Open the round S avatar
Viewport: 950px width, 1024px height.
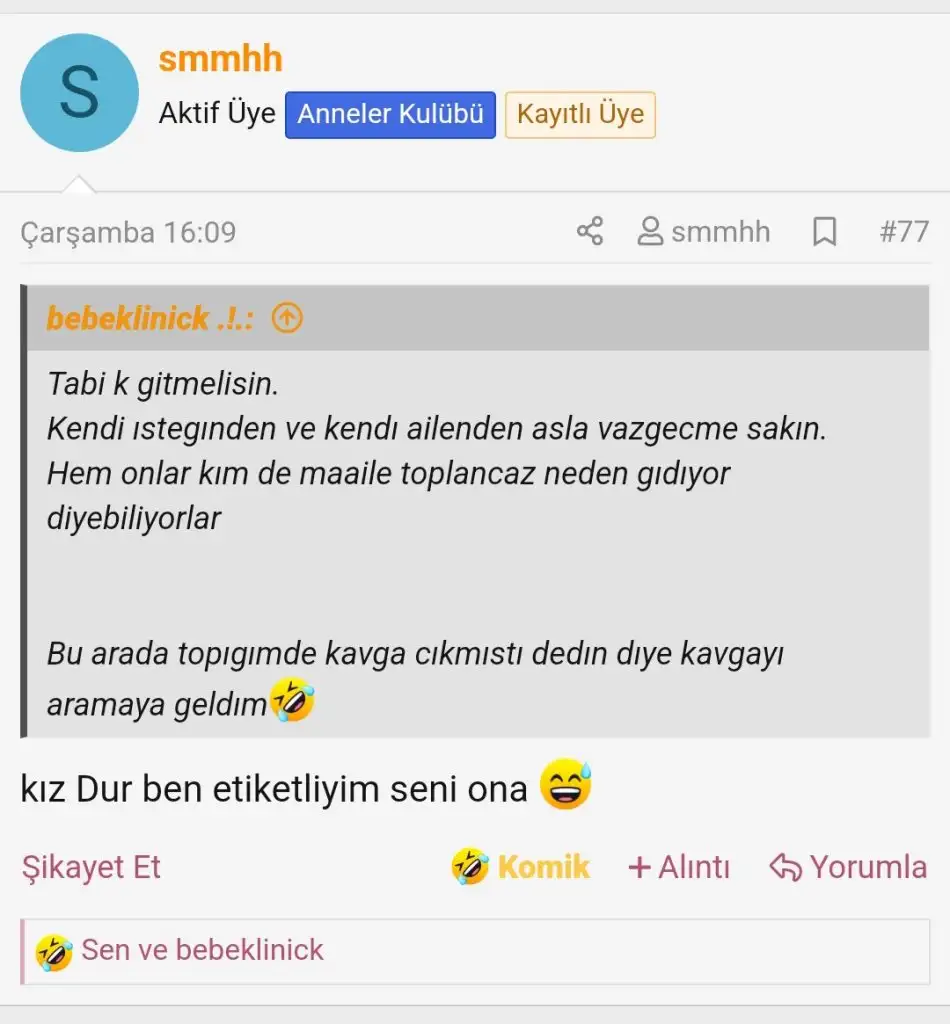point(79,93)
